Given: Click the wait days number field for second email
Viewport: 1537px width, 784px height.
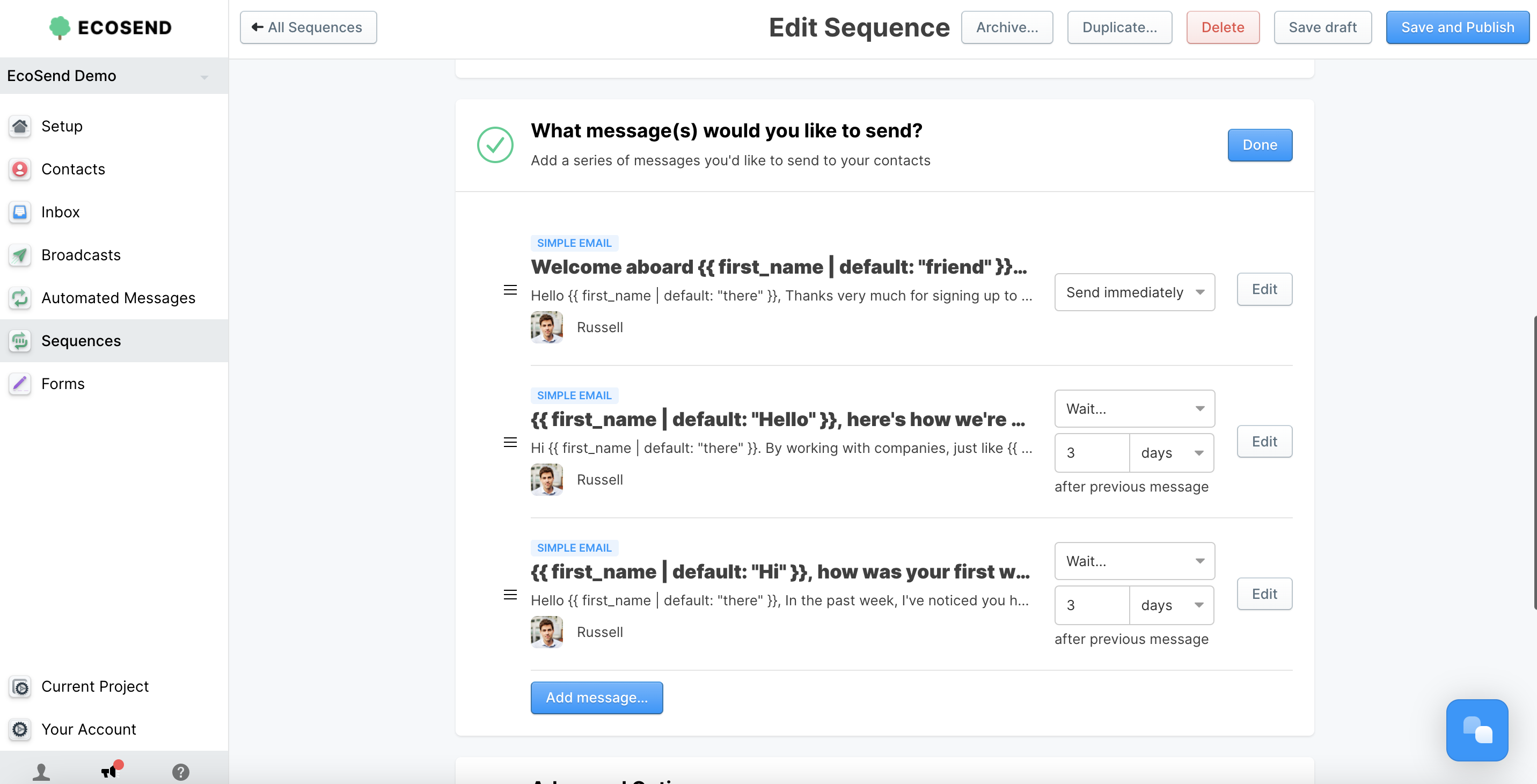Looking at the screenshot, I should [1092, 453].
